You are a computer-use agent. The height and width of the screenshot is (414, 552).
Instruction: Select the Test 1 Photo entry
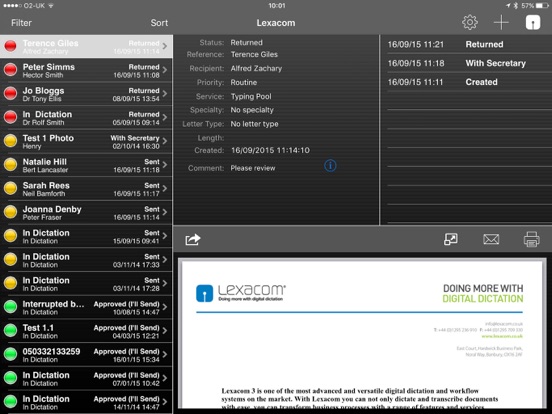(x=86, y=141)
